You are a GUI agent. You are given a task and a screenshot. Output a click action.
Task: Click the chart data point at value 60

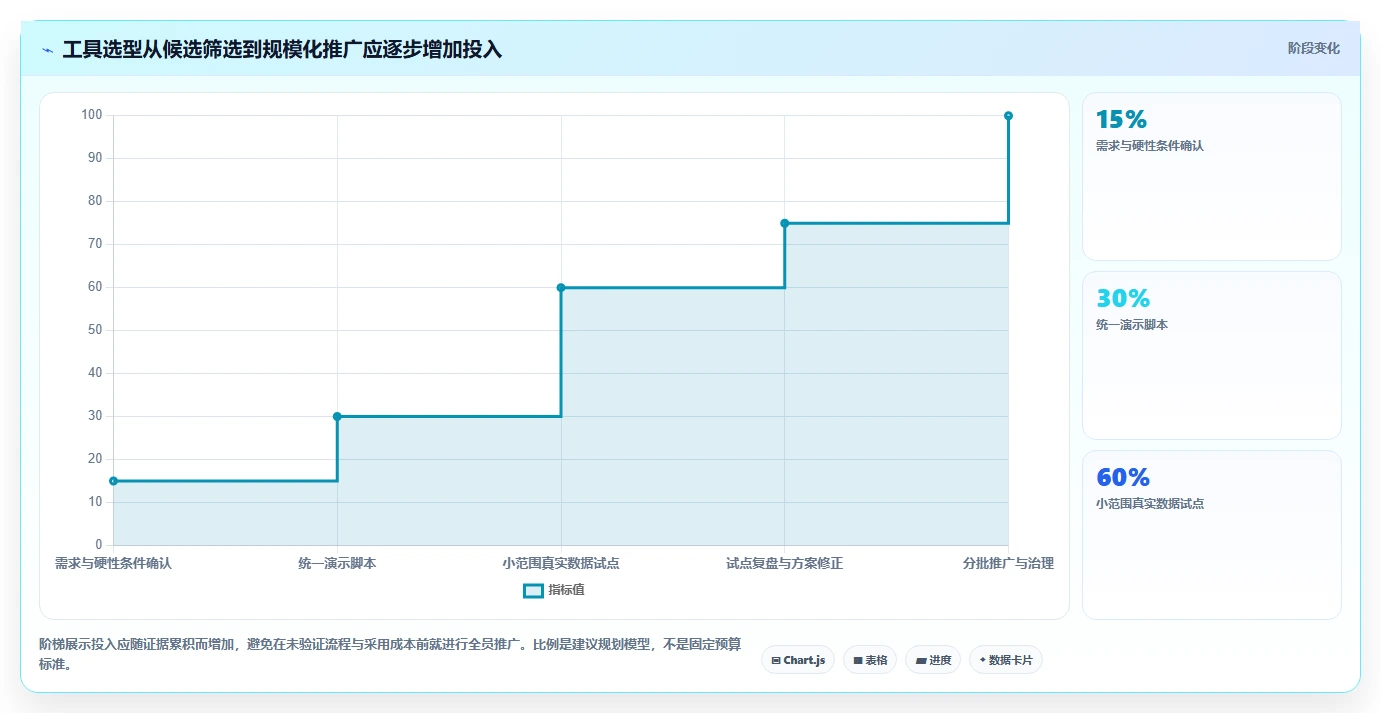pos(561,288)
